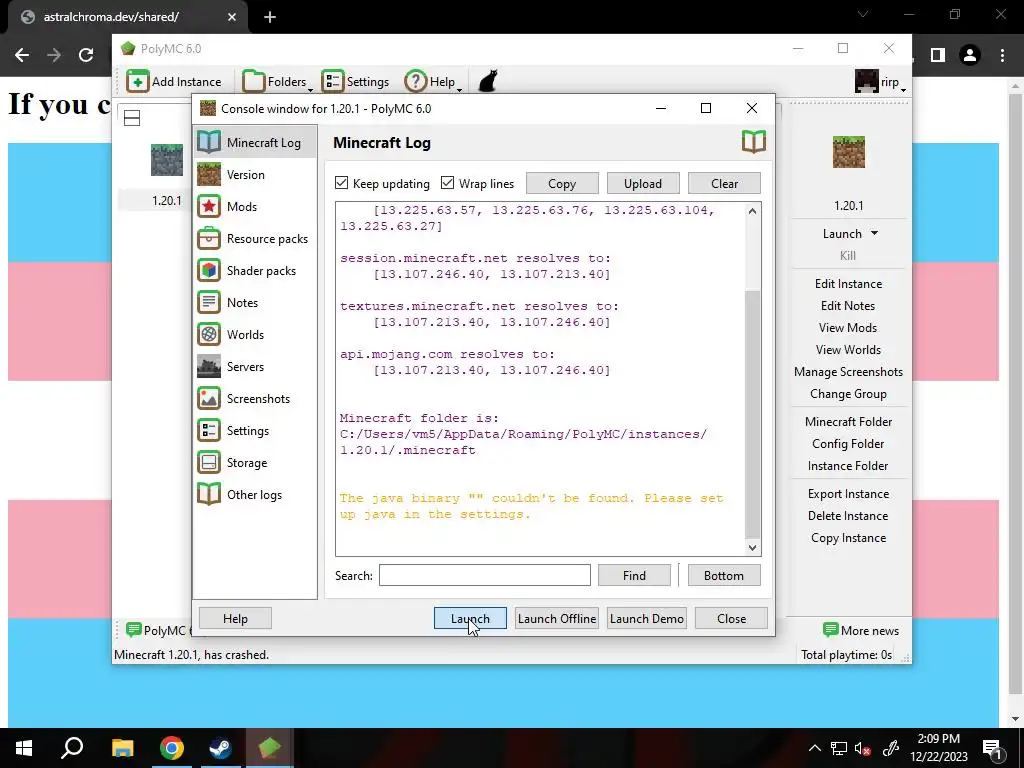
Task: Click the Servers icon in sidebar
Action: click(209, 366)
